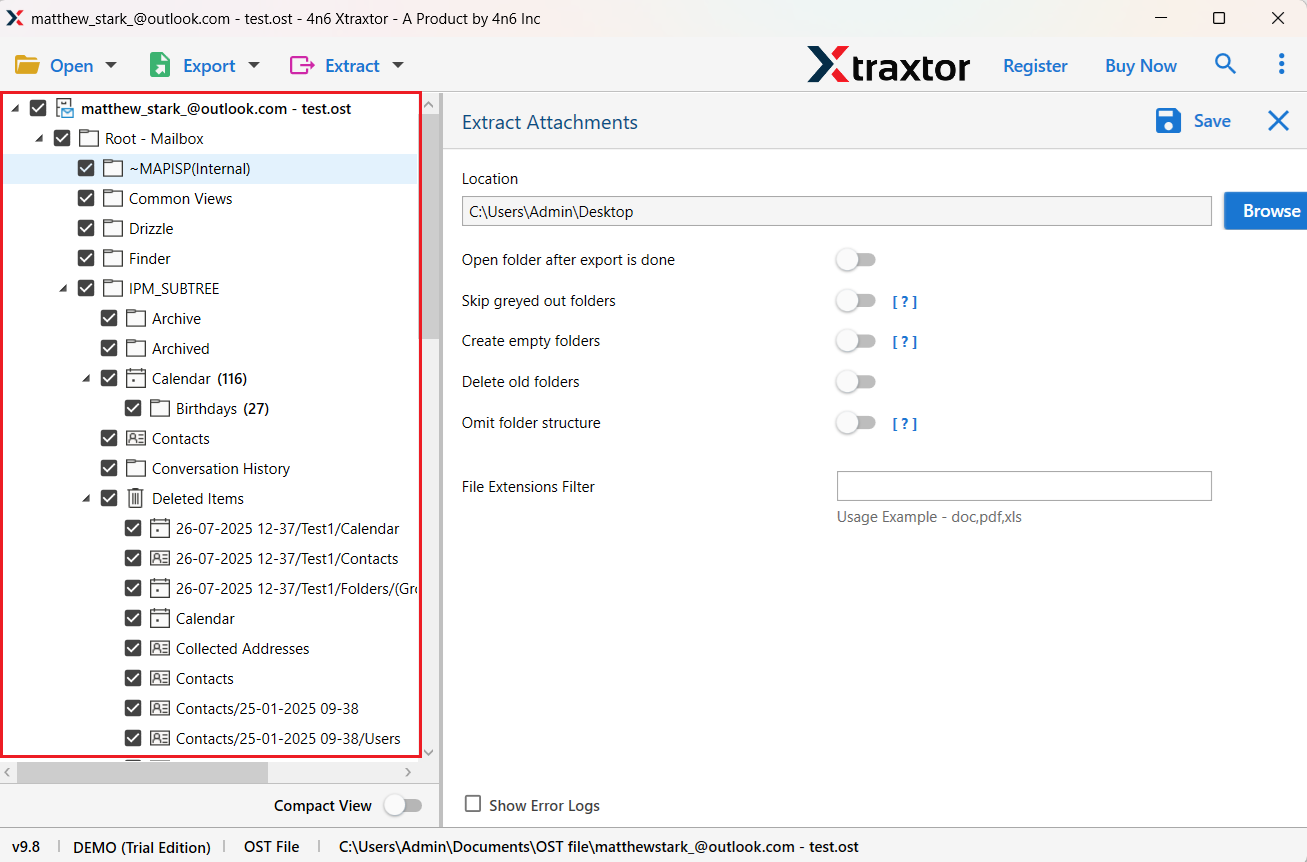1307x862 pixels.
Task: Toggle Skip greyed out folders switch
Action: tap(856, 300)
